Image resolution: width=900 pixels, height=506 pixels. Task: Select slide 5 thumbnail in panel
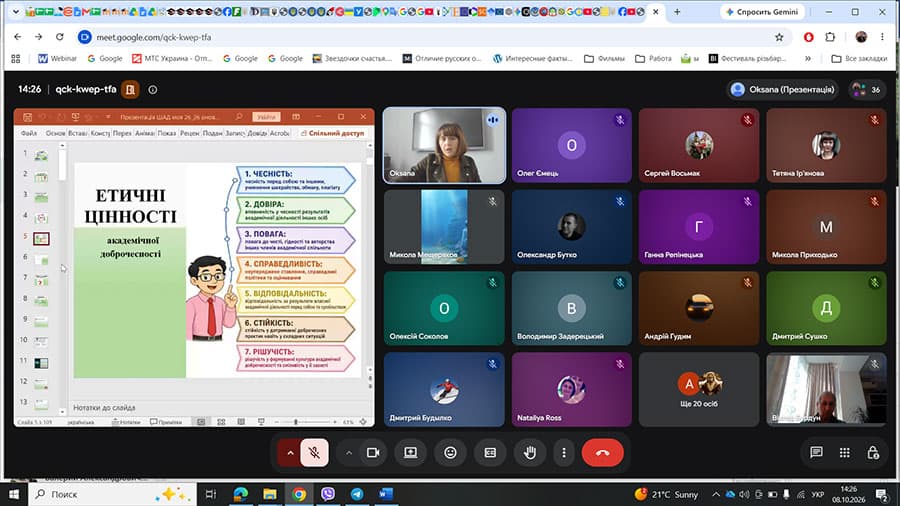point(41,238)
